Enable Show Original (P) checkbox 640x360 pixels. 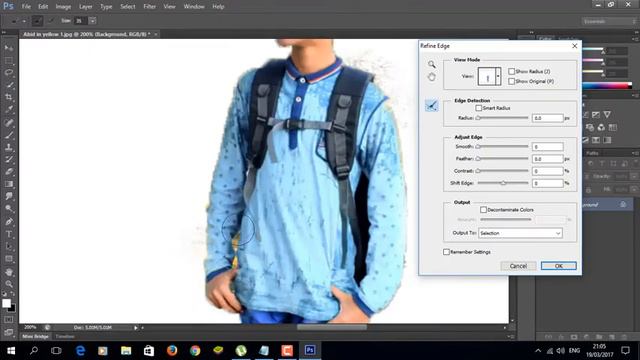(x=511, y=81)
